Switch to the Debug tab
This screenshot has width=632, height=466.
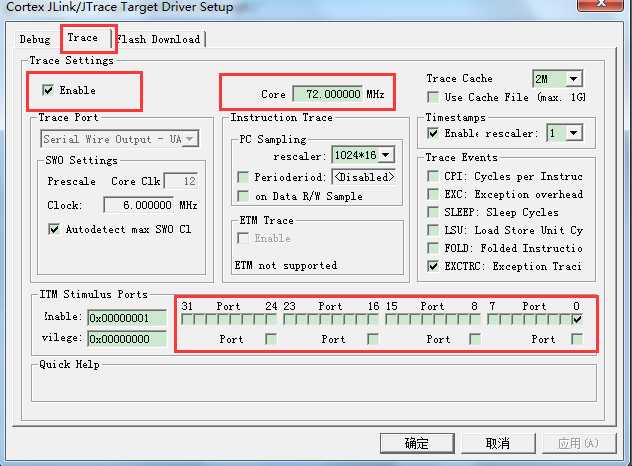click(x=35, y=39)
